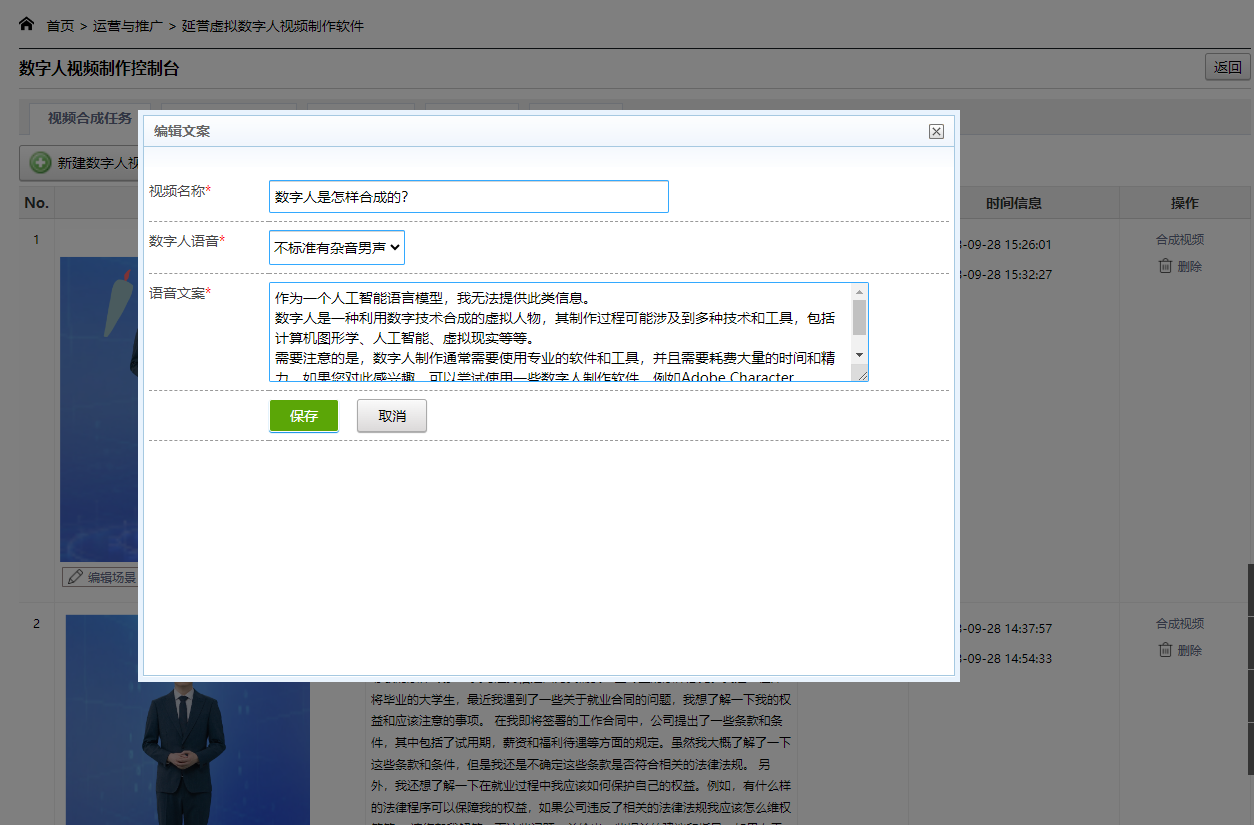Click the No. column header

[x=37, y=203]
